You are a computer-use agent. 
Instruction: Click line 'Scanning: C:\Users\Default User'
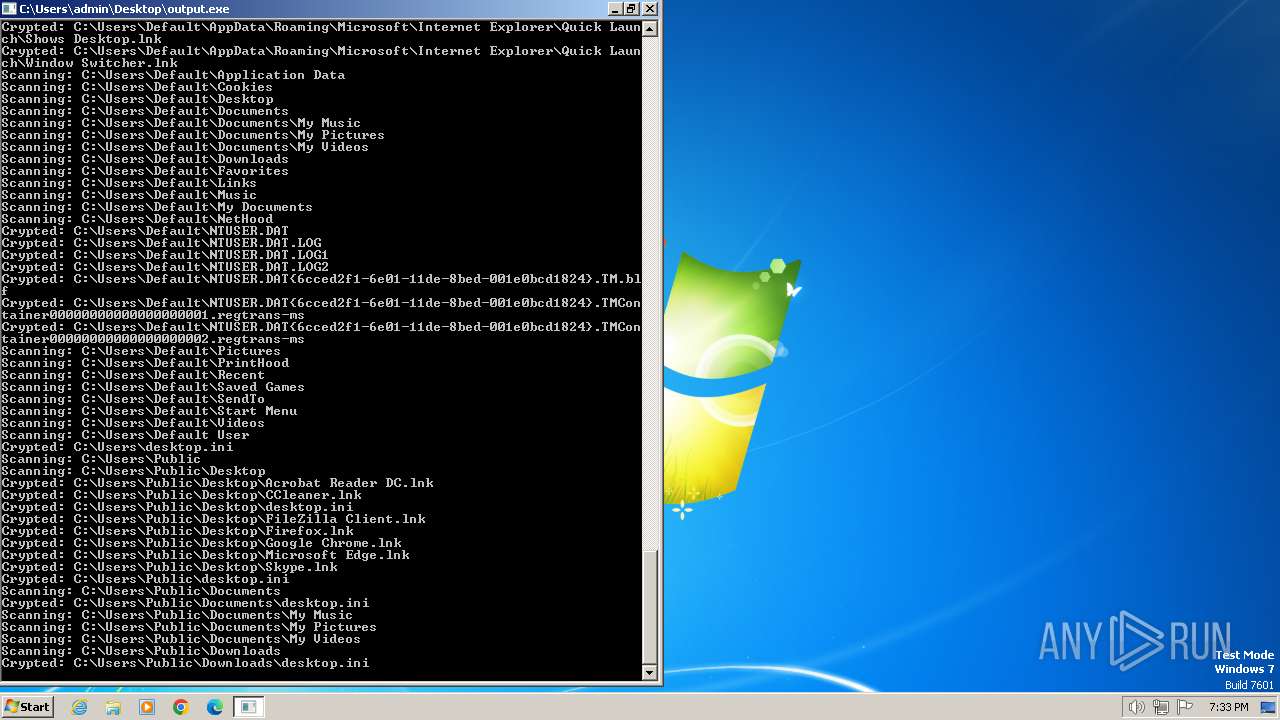click(x=125, y=435)
